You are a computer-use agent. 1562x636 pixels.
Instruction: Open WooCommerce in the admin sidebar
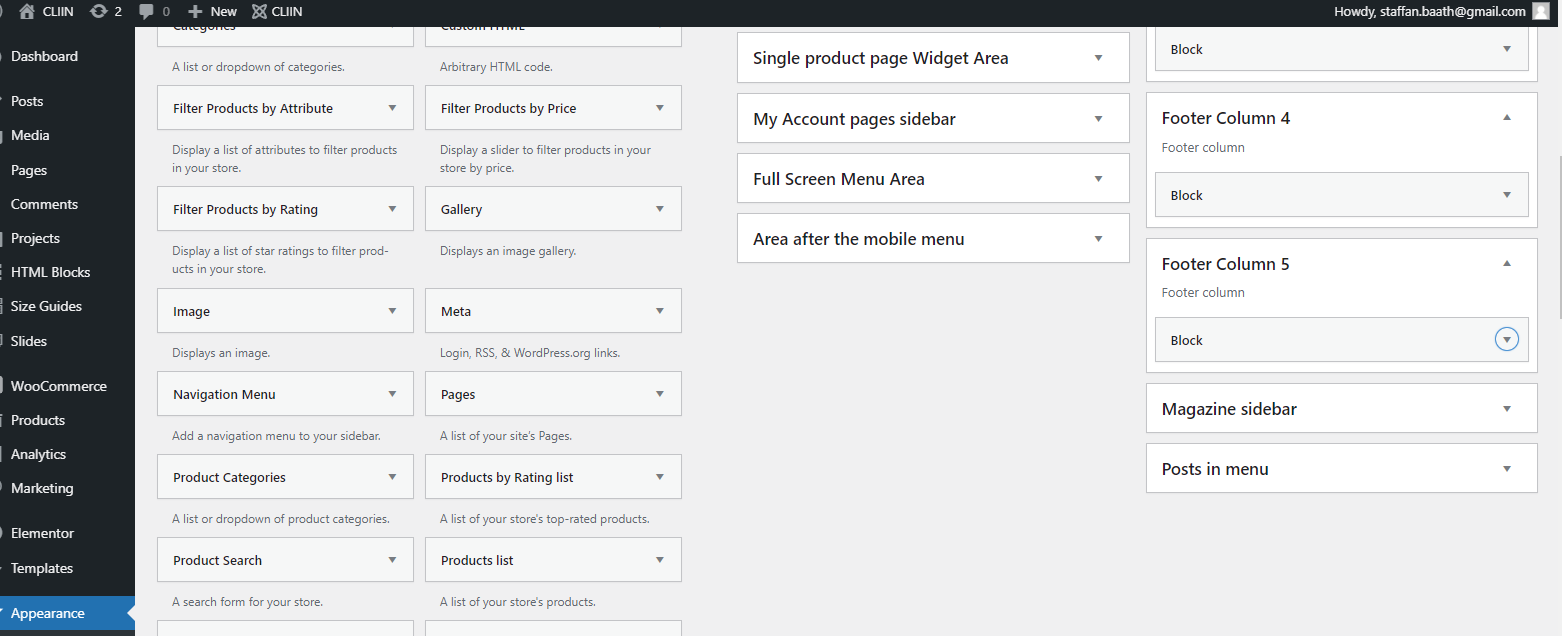(x=58, y=386)
